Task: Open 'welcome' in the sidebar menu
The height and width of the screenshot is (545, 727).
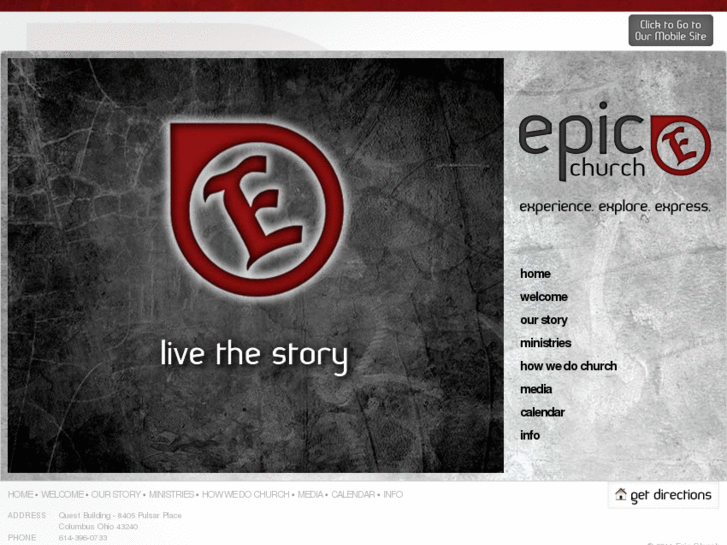Action: click(x=543, y=297)
